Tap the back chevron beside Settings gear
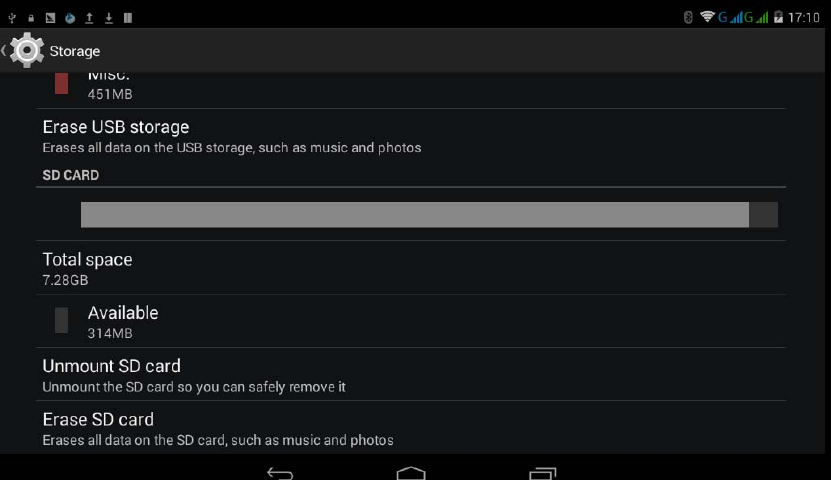Image resolution: width=831 pixels, height=480 pixels. pos(4,51)
